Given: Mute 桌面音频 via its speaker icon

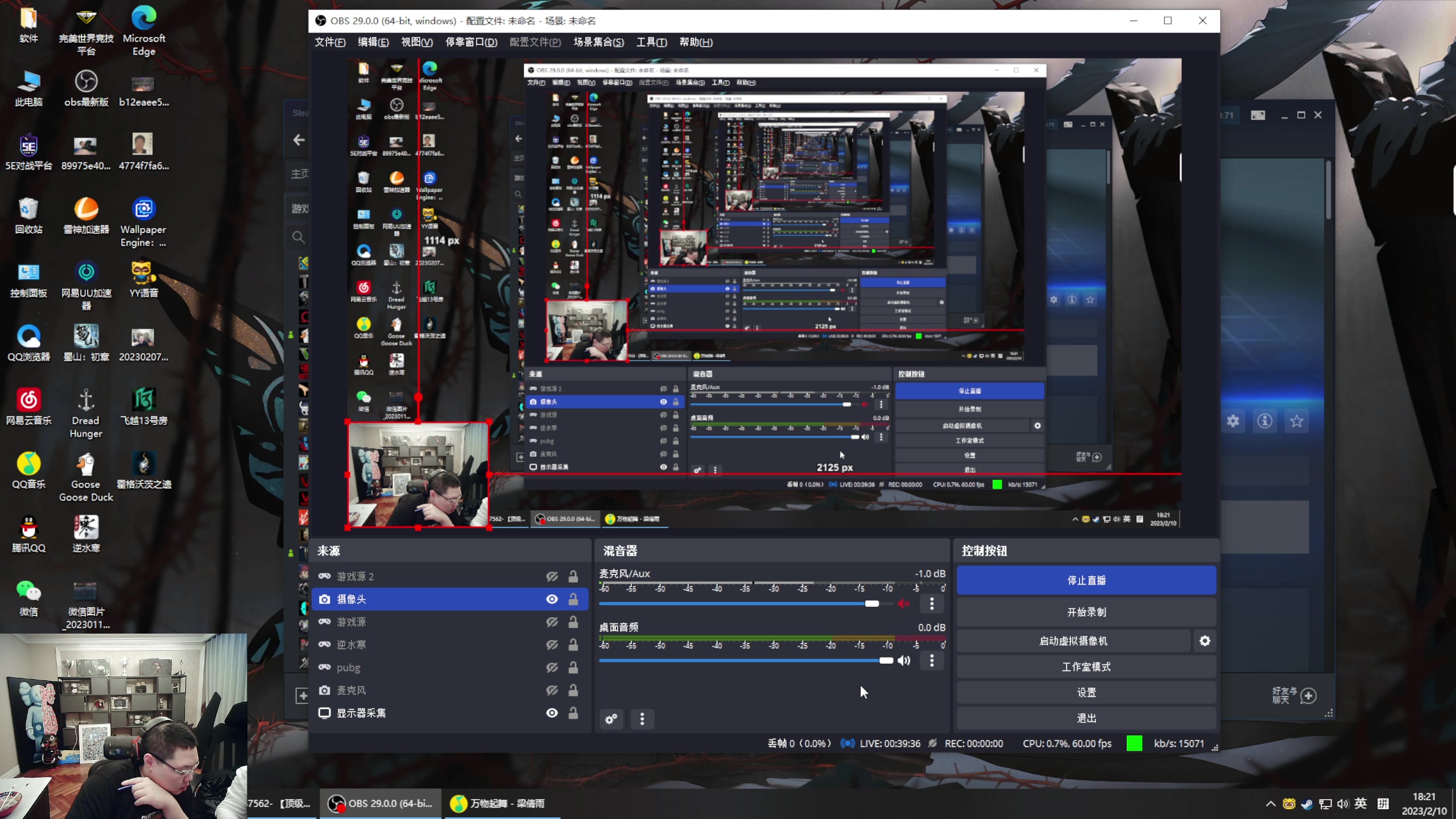Looking at the screenshot, I should click(x=903, y=660).
